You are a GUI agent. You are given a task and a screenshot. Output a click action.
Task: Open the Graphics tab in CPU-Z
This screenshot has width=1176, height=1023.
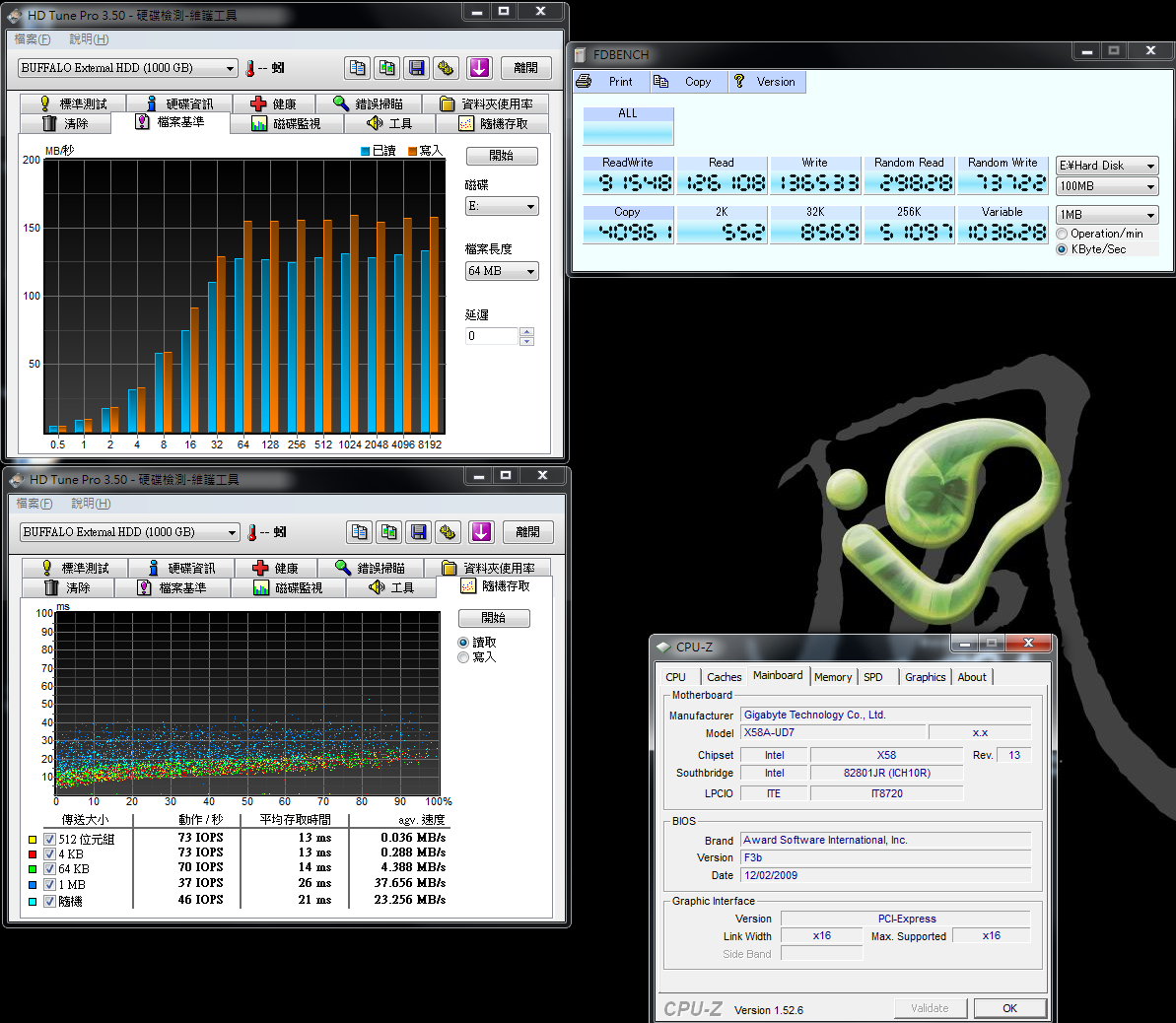(925, 677)
